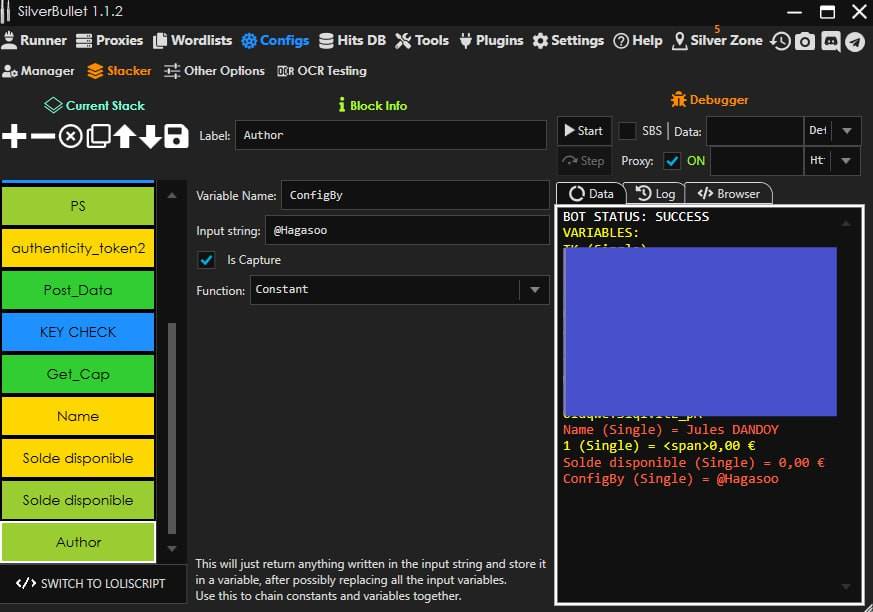The width and height of the screenshot is (873, 612).
Task: Remove selected block with minus icon
Action: [x=42, y=136]
